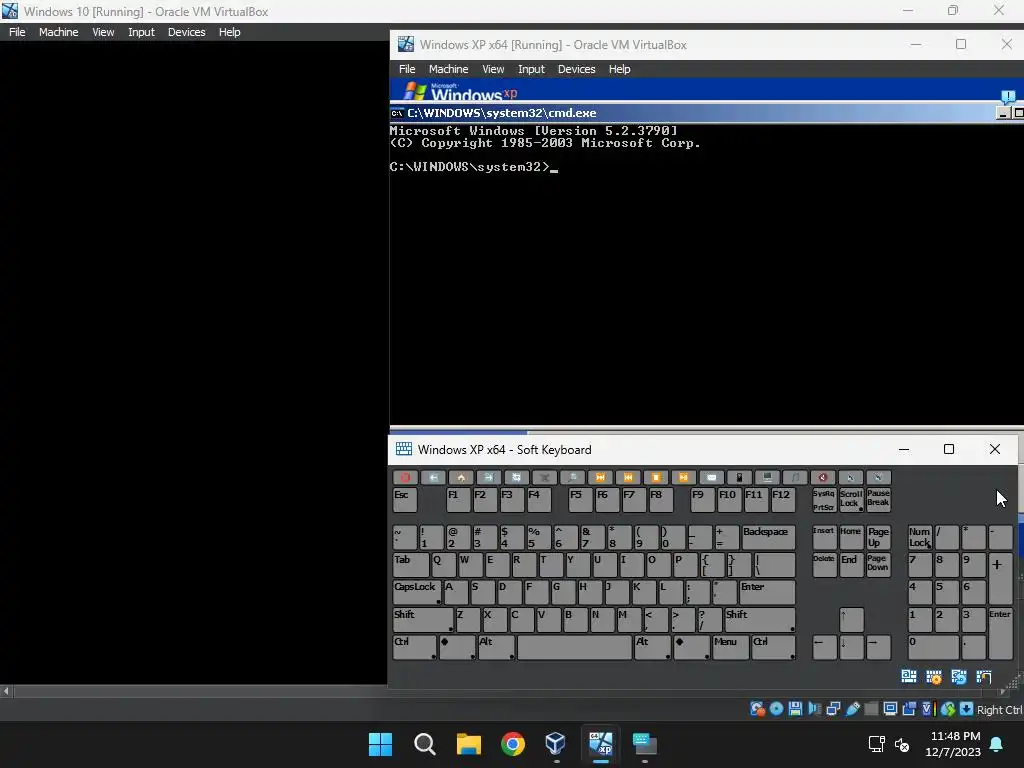The width and height of the screenshot is (1024, 768).
Task: Click the browser Back multimedia key on soft keyboard
Action: (x=433, y=477)
